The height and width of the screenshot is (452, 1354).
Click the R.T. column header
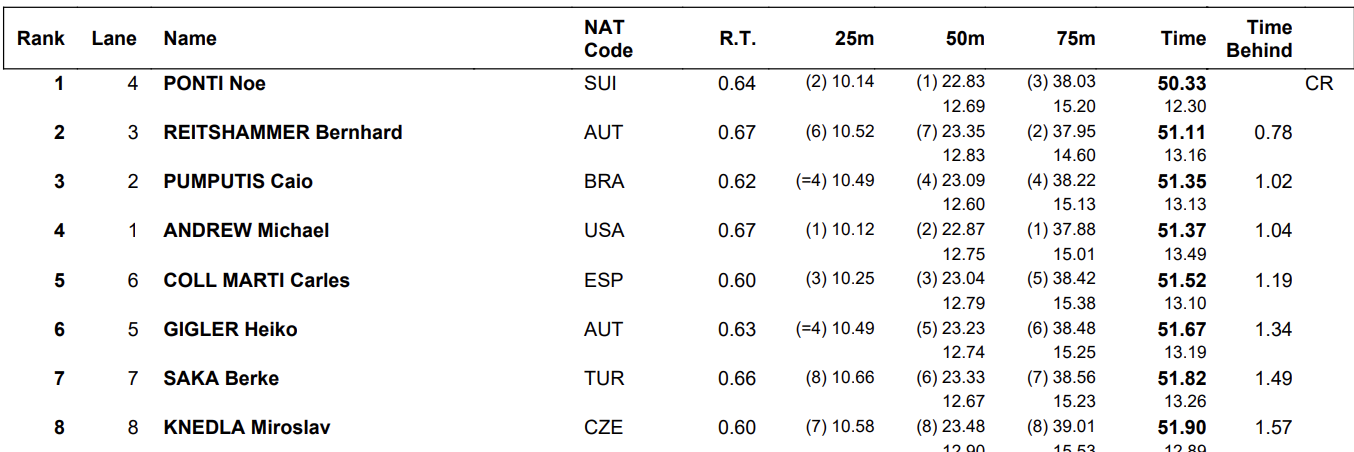pyautogui.click(x=737, y=39)
